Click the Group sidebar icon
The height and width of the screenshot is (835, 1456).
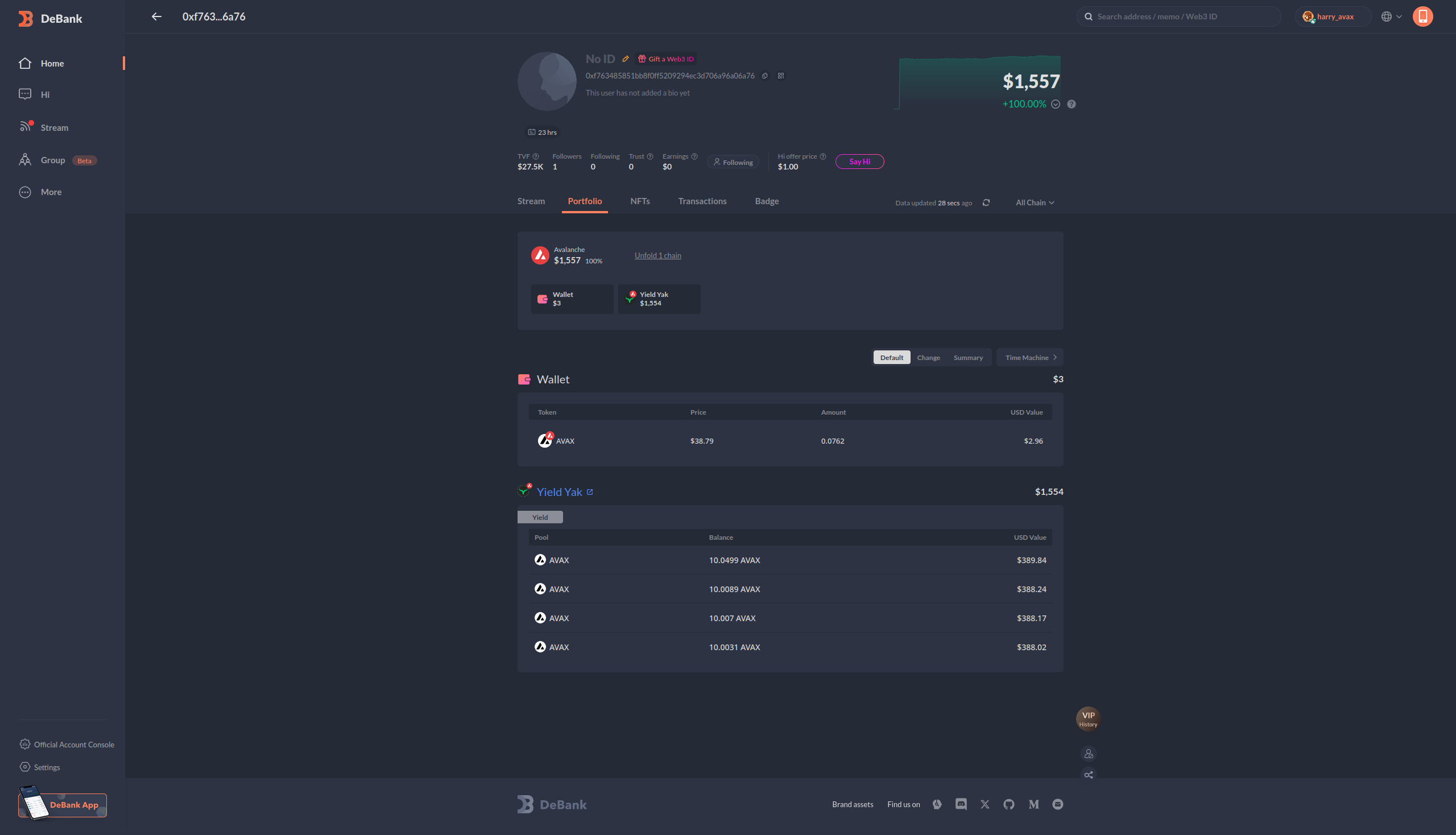pyautogui.click(x=25, y=160)
